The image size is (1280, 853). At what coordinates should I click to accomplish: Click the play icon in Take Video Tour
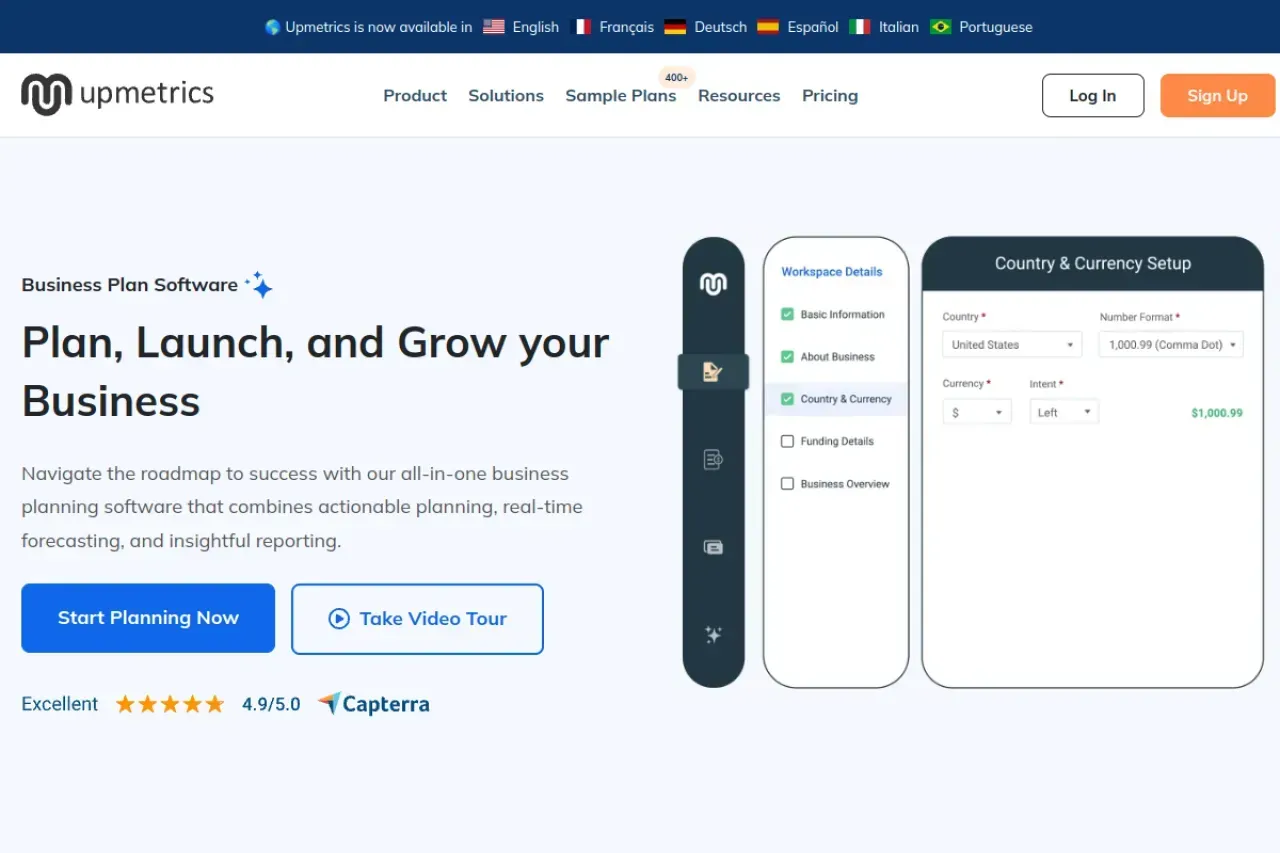pos(339,619)
